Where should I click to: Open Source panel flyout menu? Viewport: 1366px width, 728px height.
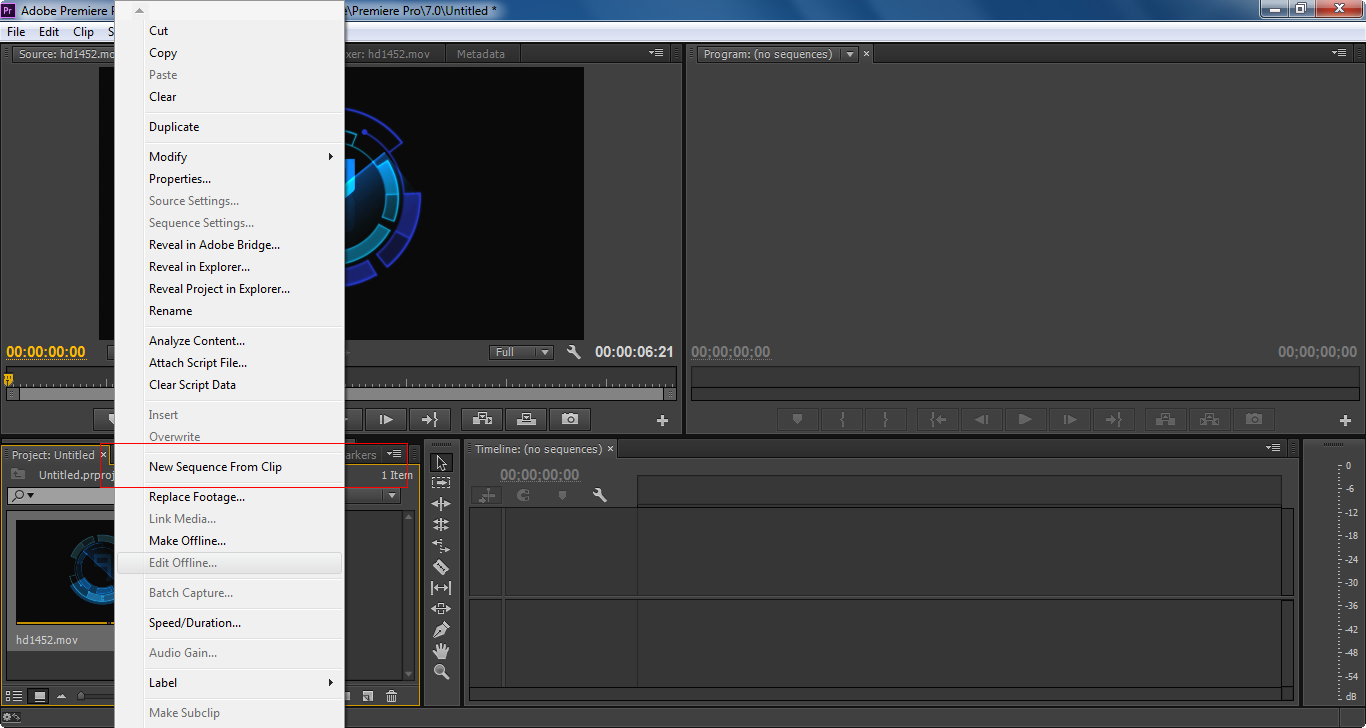point(656,53)
